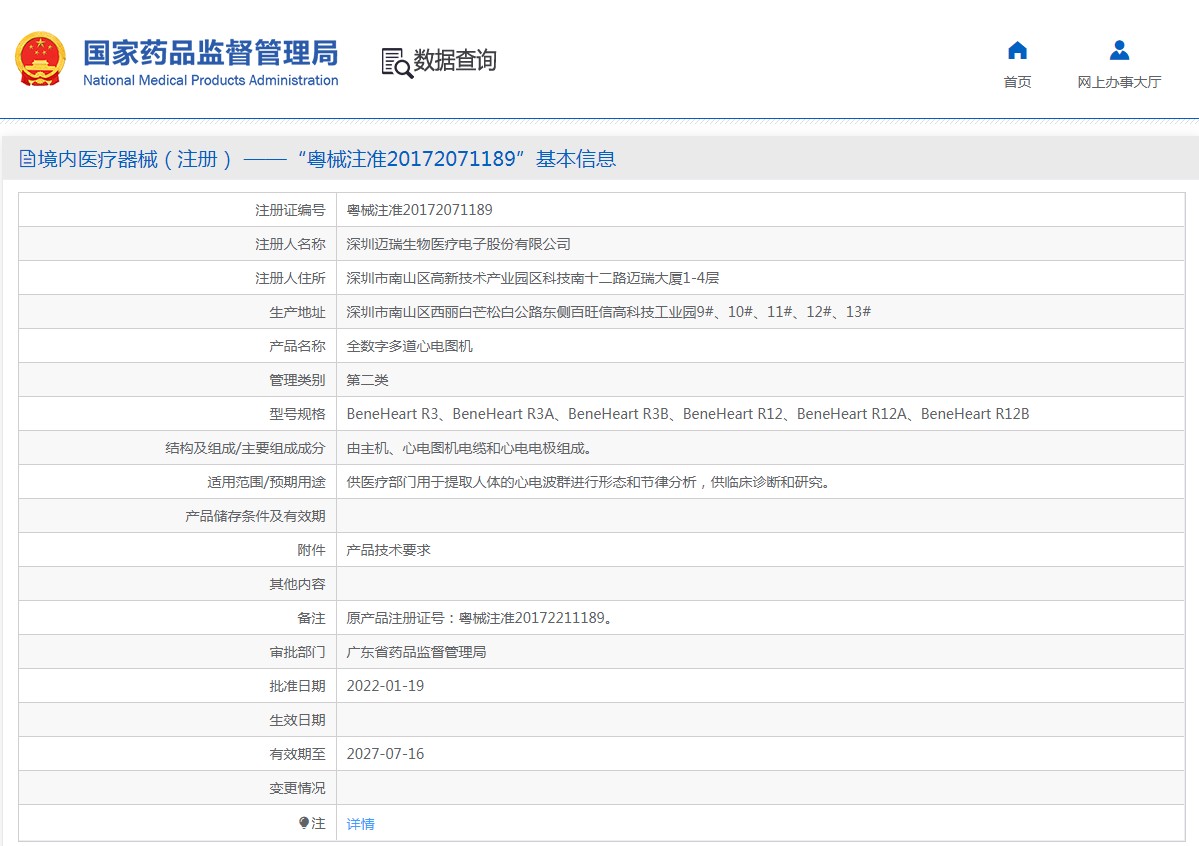Go to 首页 label
This screenshot has height=846, width=1199.
point(1017,82)
